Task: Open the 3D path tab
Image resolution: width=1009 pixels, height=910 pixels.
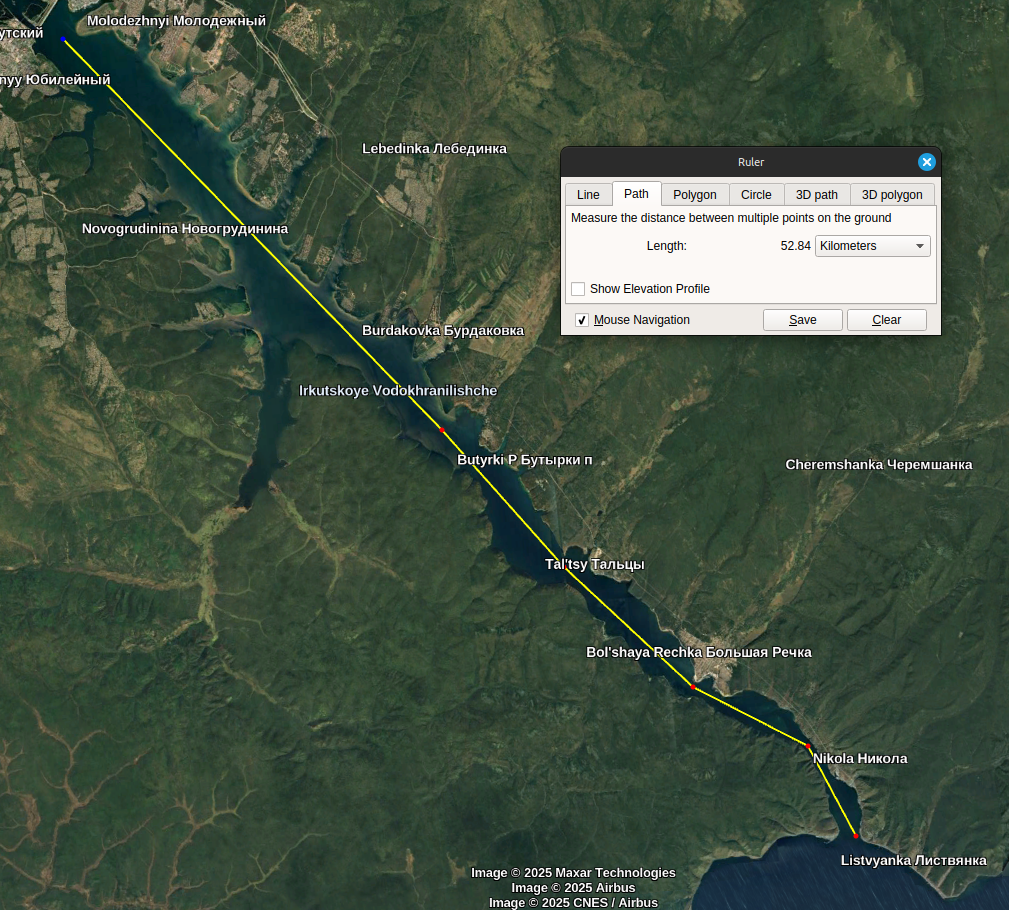Action: pos(816,194)
